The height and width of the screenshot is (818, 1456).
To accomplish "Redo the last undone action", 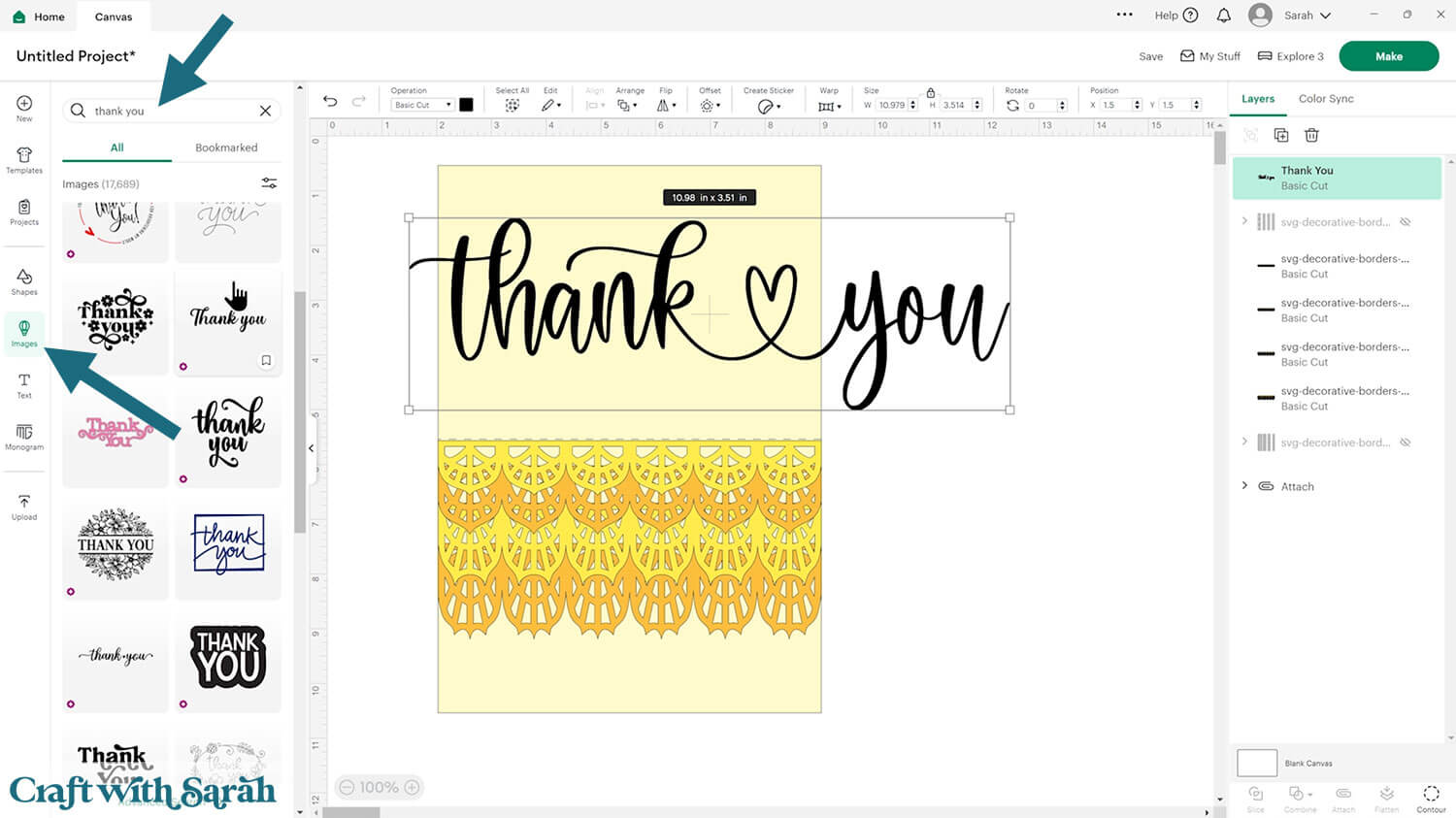I will [358, 101].
